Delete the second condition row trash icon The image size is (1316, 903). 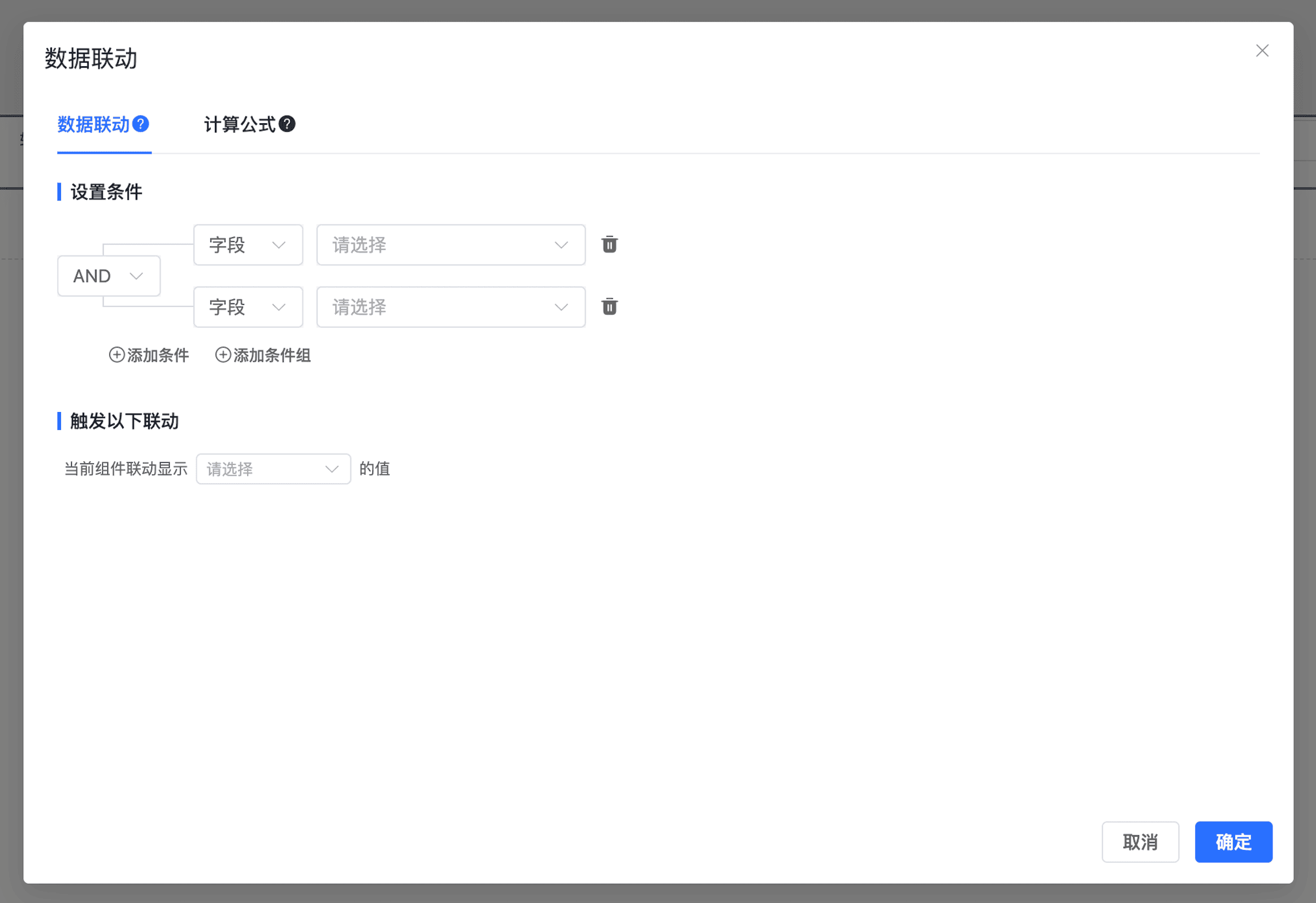pyautogui.click(x=609, y=307)
